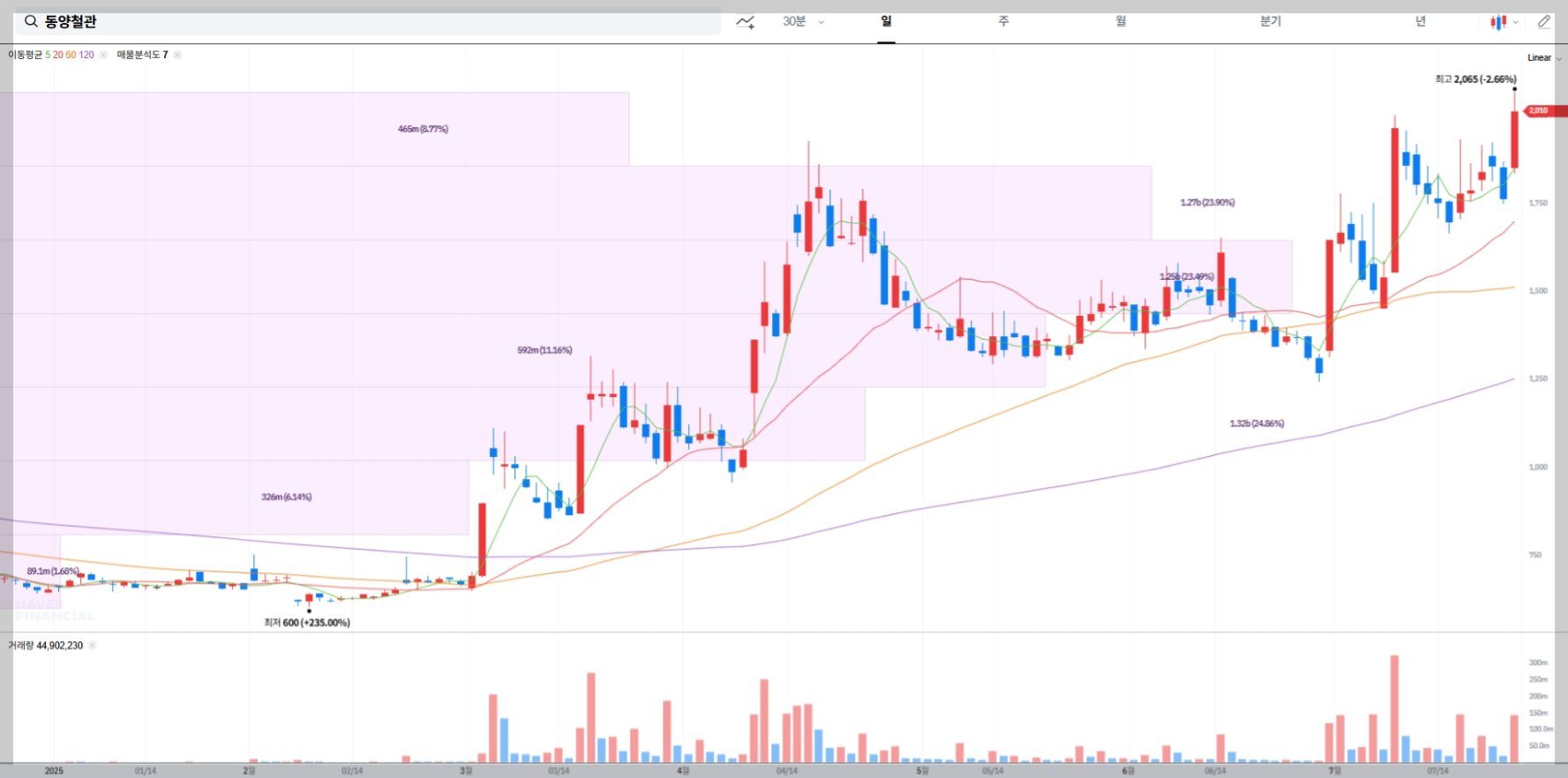Click the 1,250 price axis label

[x=1538, y=378]
